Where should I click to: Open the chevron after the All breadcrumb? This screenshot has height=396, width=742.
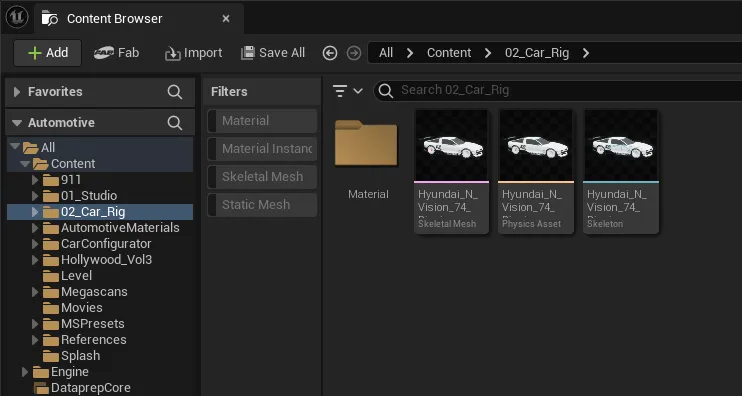(410, 53)
